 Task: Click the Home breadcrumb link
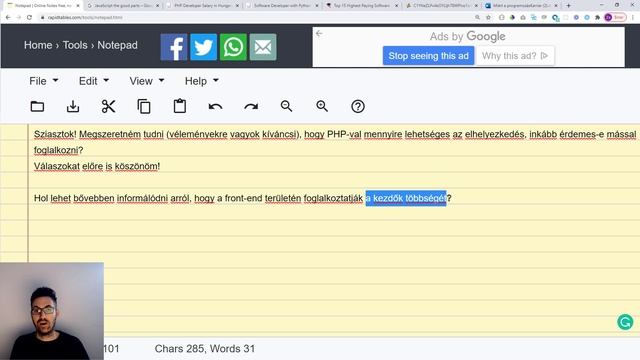tap(38, 45)
